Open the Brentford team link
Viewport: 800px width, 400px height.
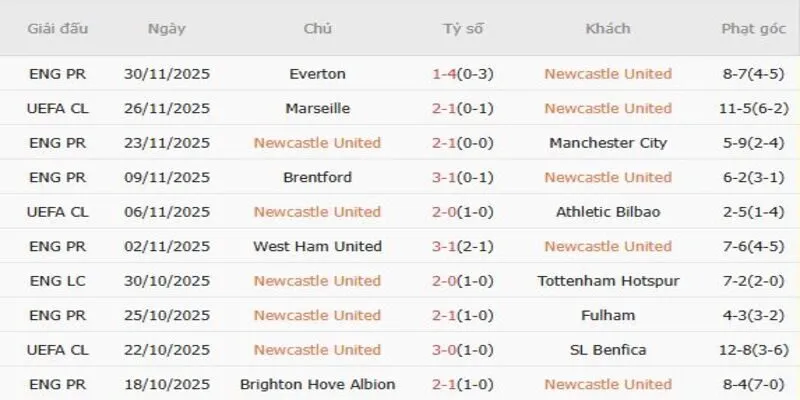[x=317, y=177]
